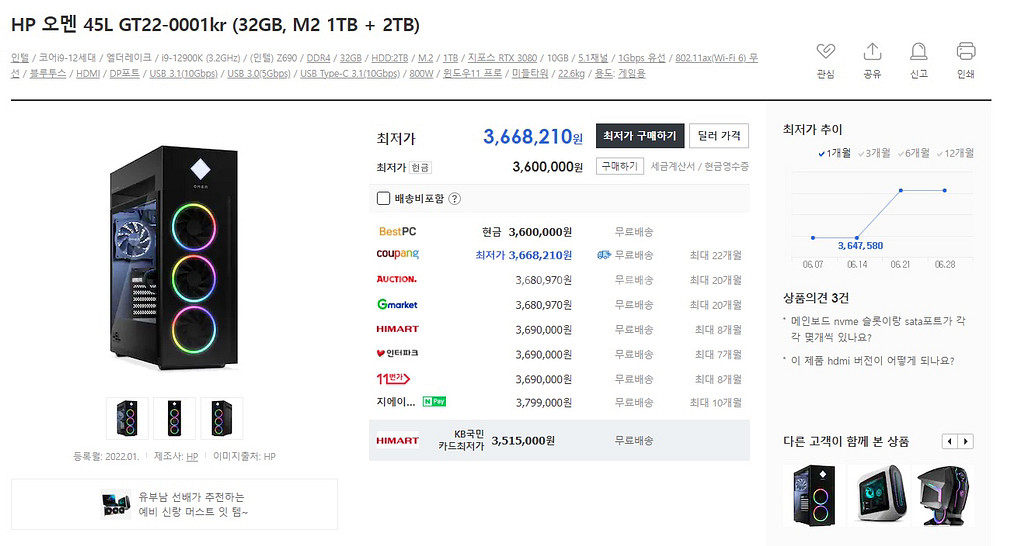Click the BestPC seller logo
1024x546 pixels.
coord(397,231)
